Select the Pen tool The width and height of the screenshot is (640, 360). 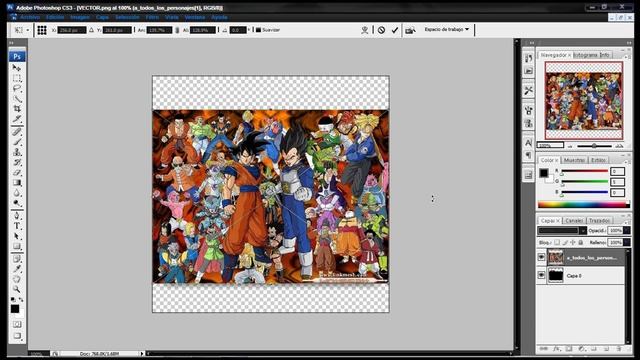click(17, 216)
